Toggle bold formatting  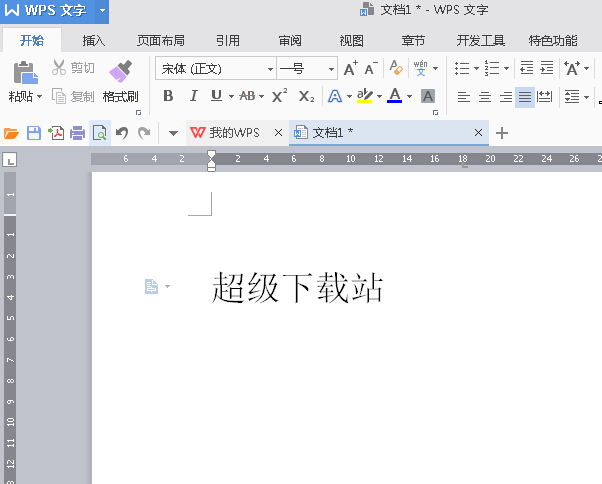[167, 96]
